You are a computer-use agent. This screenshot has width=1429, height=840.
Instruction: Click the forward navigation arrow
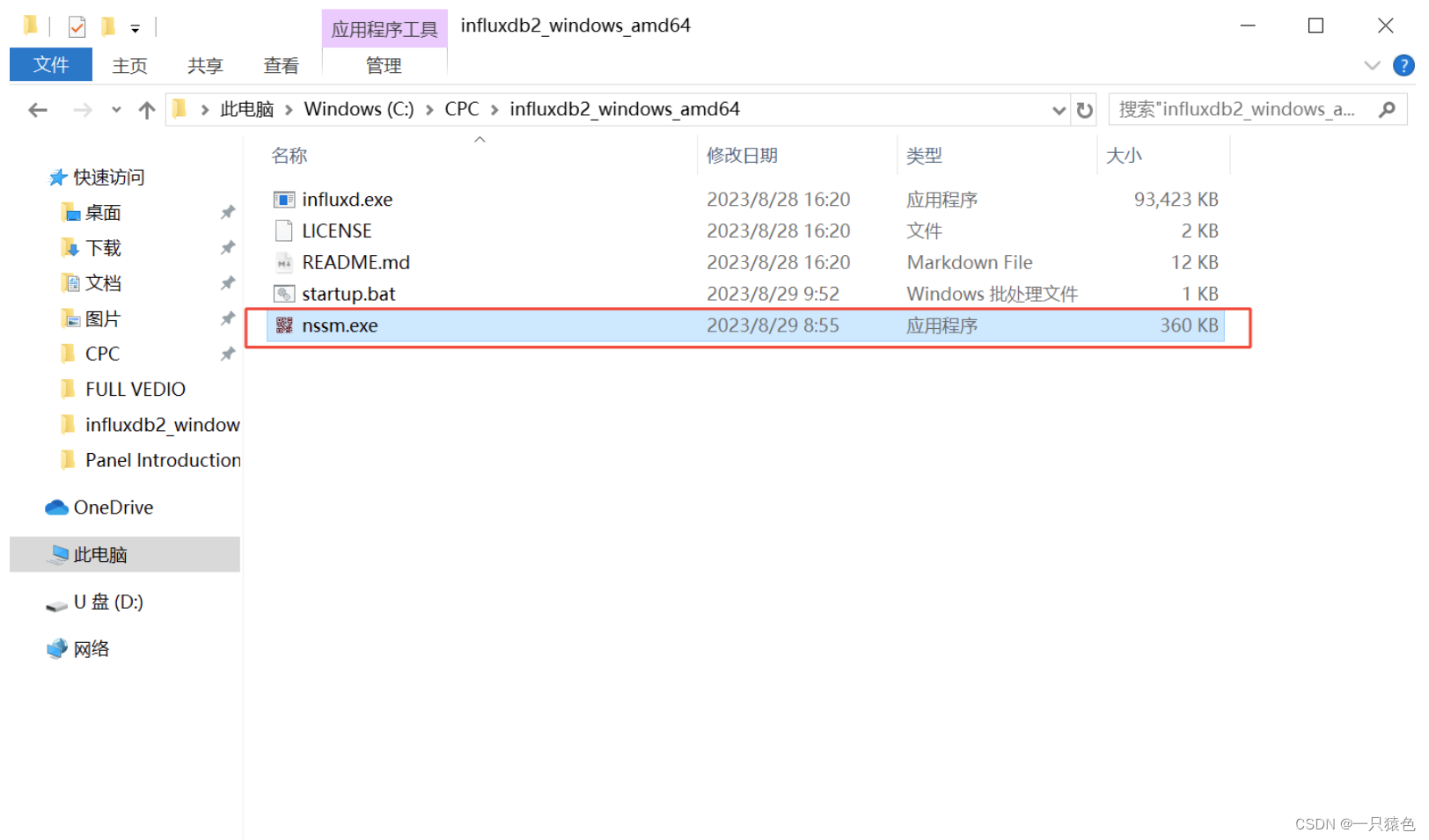pyautogui.click(x=81, y=109)
